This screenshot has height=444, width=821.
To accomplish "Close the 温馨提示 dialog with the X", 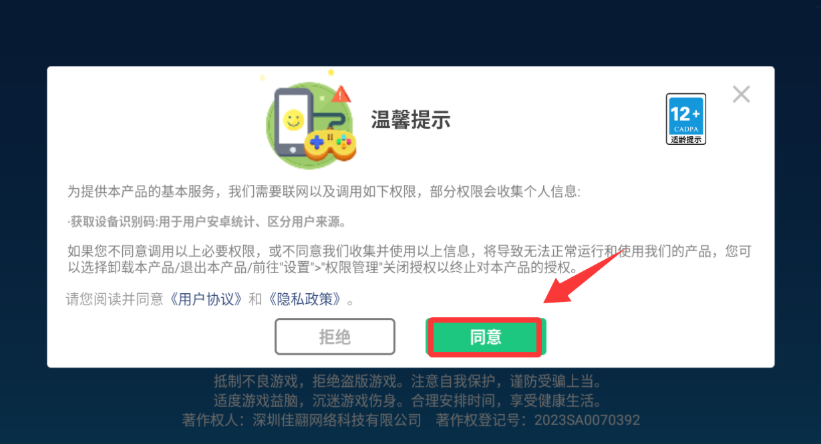I will pyautogui.click(x=741, y=95).
